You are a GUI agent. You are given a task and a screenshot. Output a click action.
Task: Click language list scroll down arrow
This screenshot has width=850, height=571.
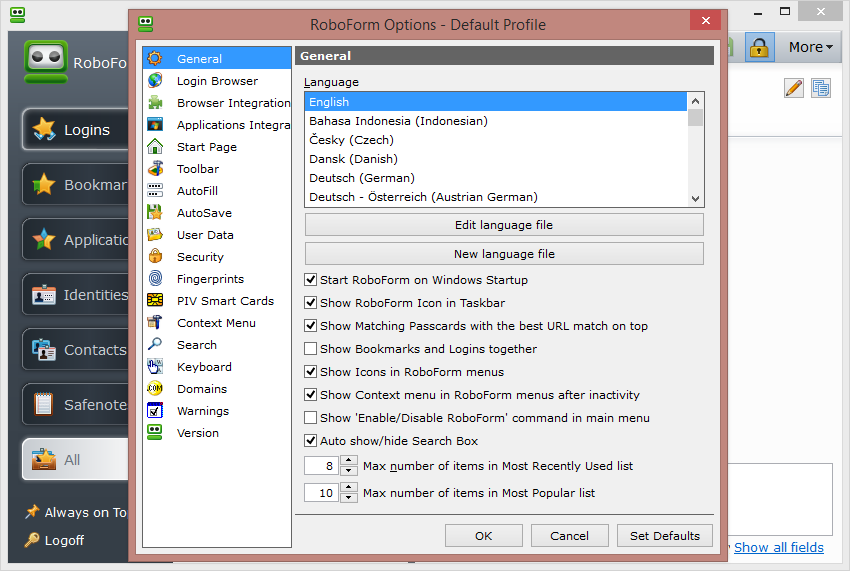coord(696,199)
